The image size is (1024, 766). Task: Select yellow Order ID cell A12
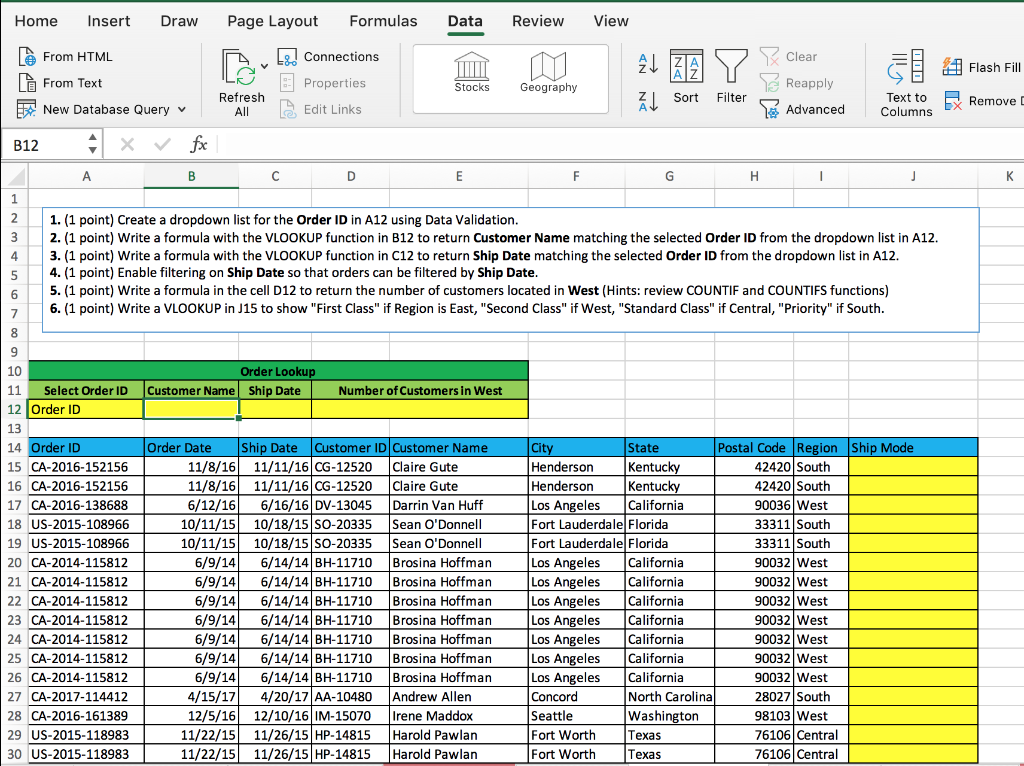(86, 409)
